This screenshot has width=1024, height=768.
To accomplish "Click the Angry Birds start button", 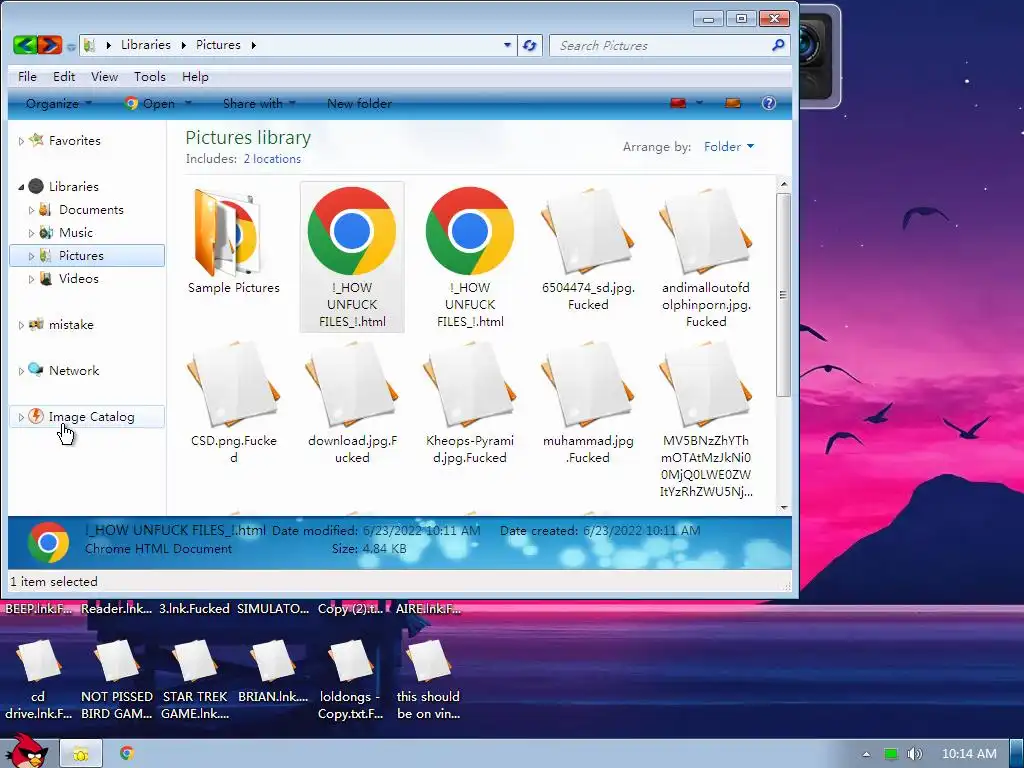I will [26, 751].
